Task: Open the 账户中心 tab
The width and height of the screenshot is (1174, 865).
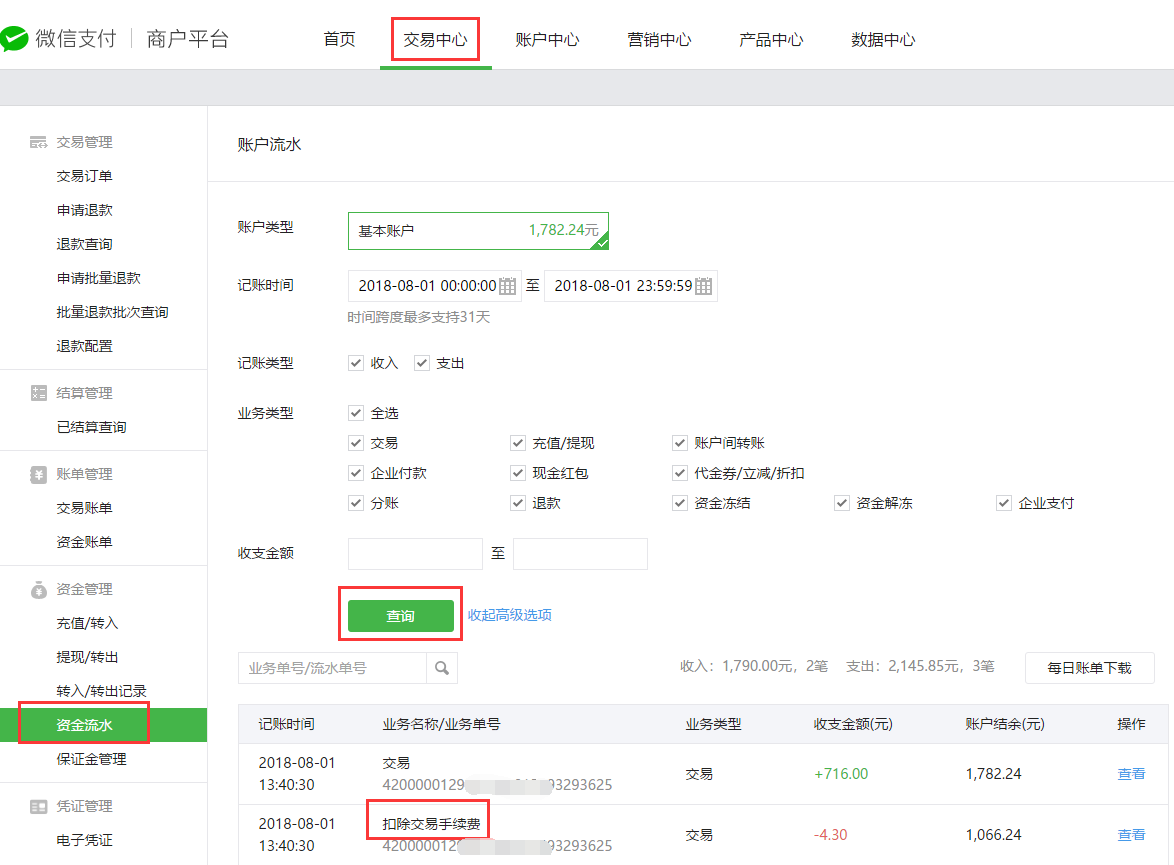Action: click(x=547, y=40)
